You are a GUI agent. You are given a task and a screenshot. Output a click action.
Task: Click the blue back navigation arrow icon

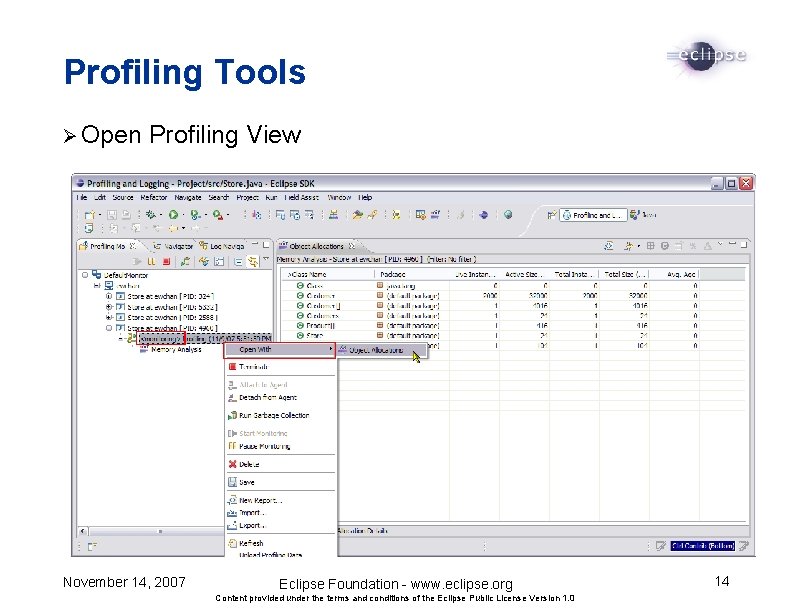(483, 215)
